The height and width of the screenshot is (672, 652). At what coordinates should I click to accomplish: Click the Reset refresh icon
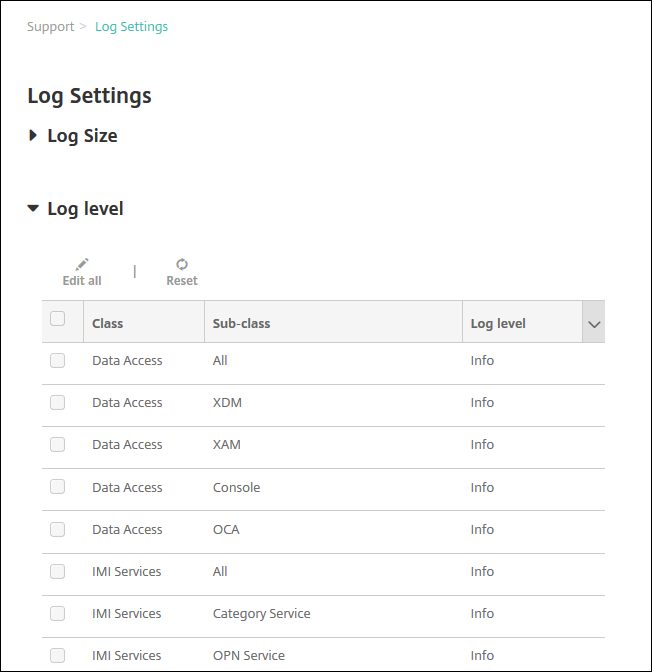point(182,264)
